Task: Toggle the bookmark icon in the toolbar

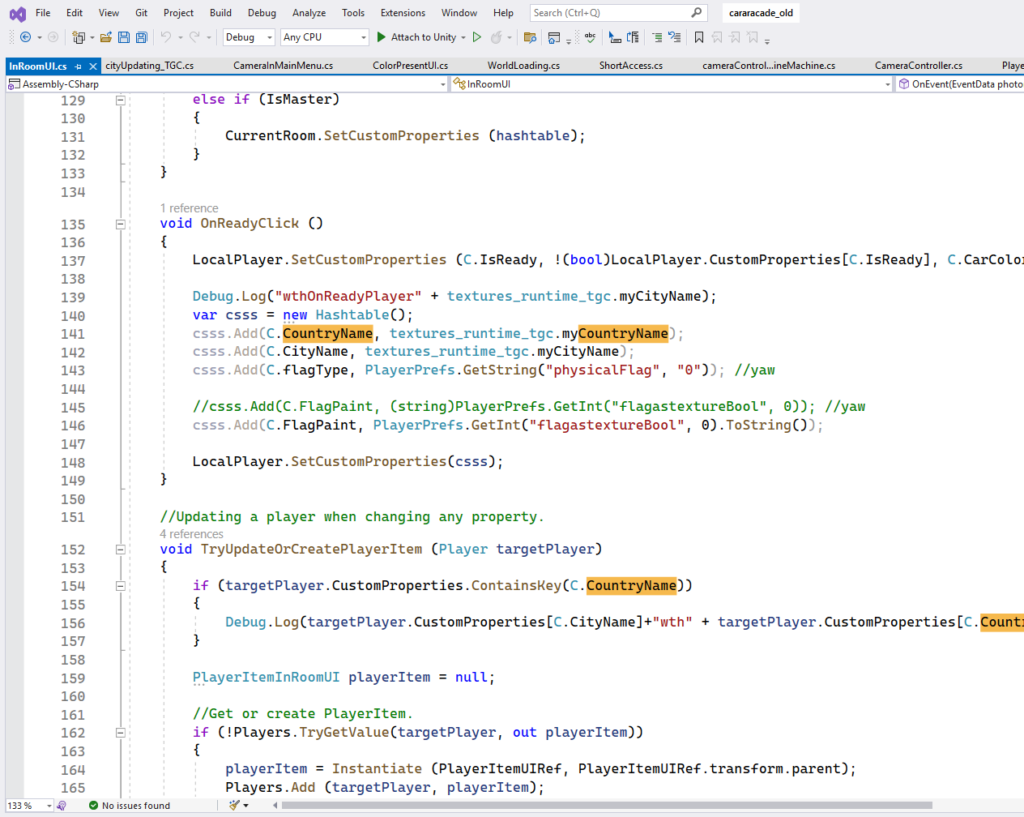Action: (699, 37)
